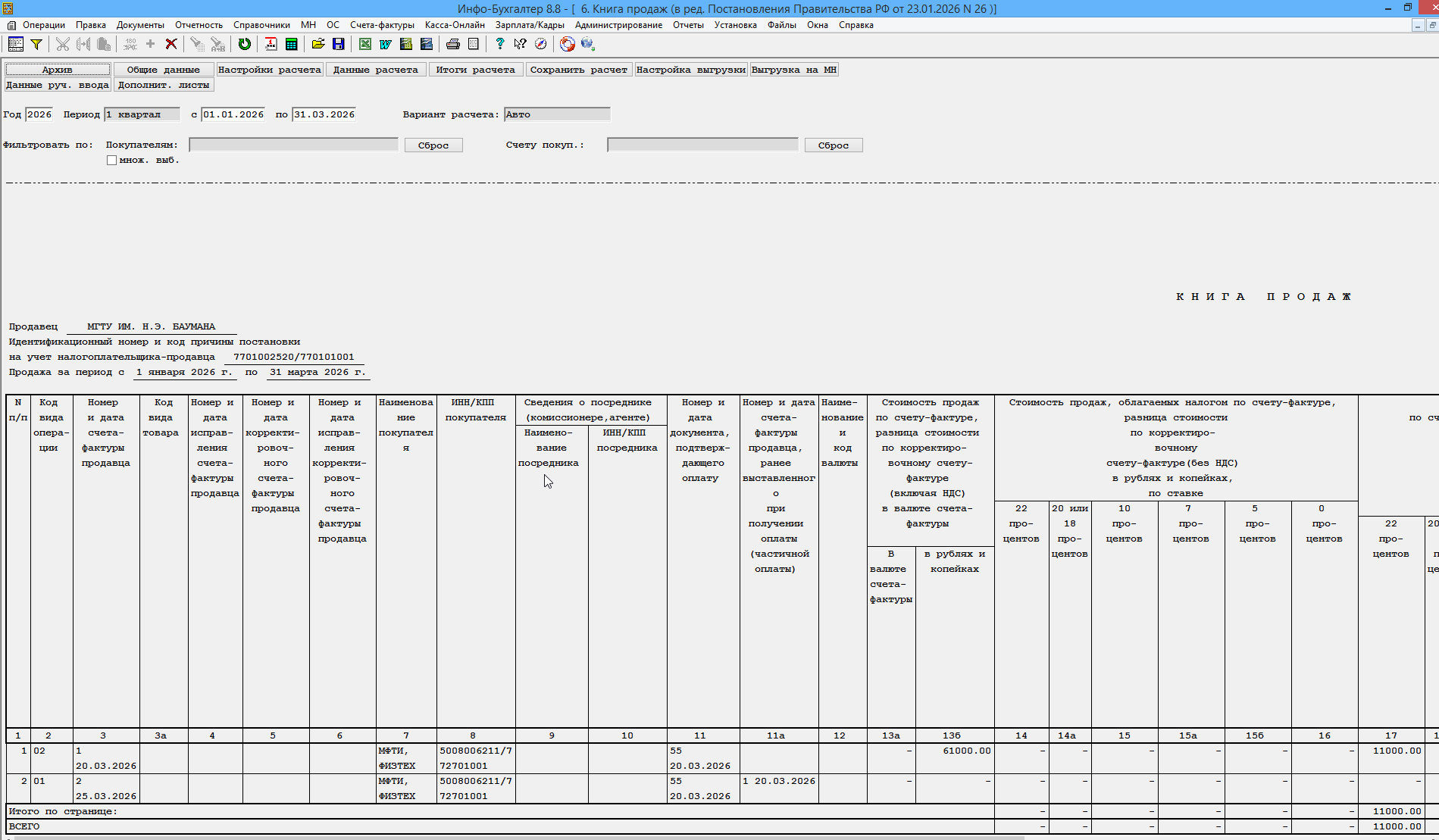The image size is (1439, 840).
Task: Open the Отчетность menu
Action: tap(199, 25)
